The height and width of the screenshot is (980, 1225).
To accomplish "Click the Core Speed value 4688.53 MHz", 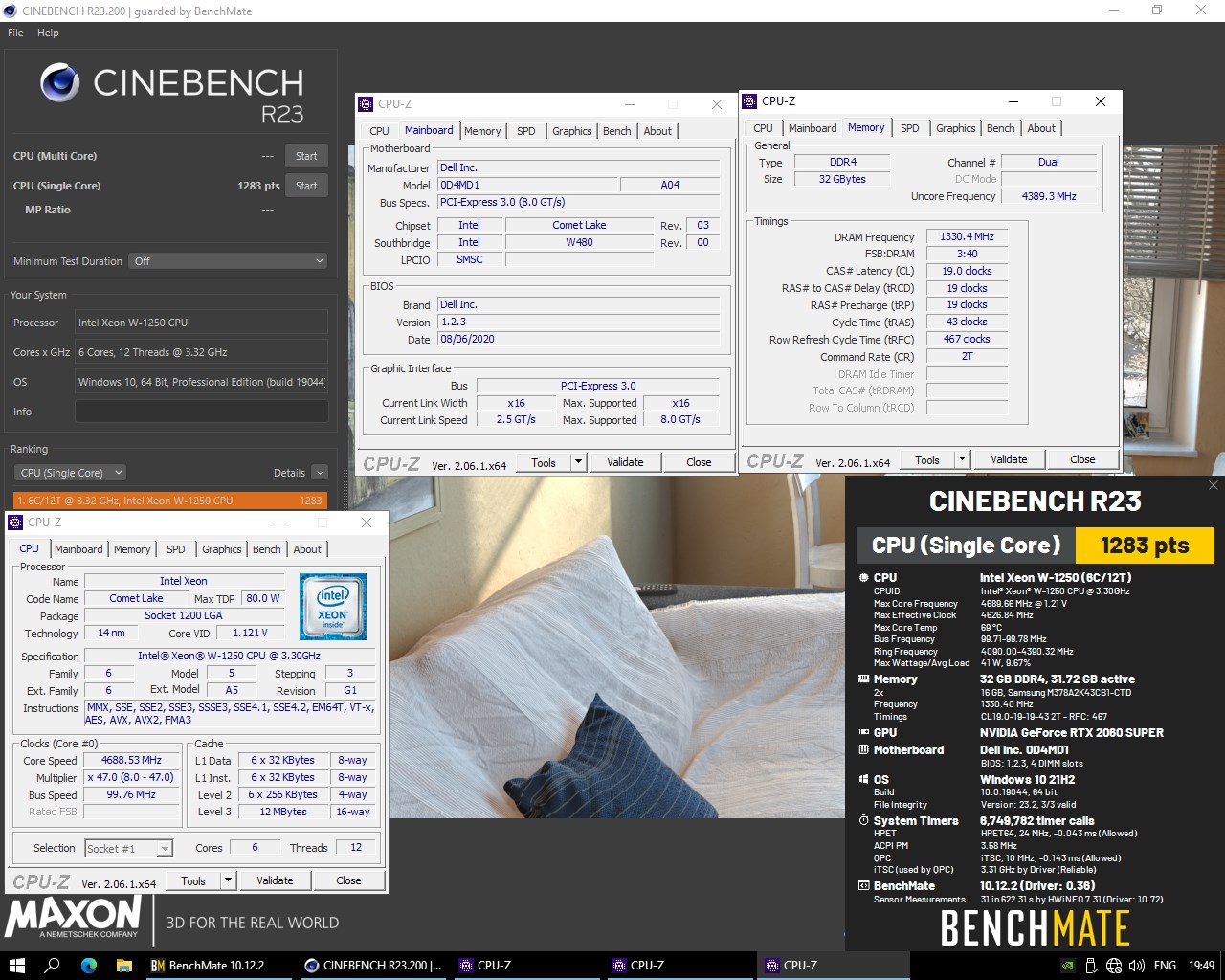I will (x=132, y=760).
